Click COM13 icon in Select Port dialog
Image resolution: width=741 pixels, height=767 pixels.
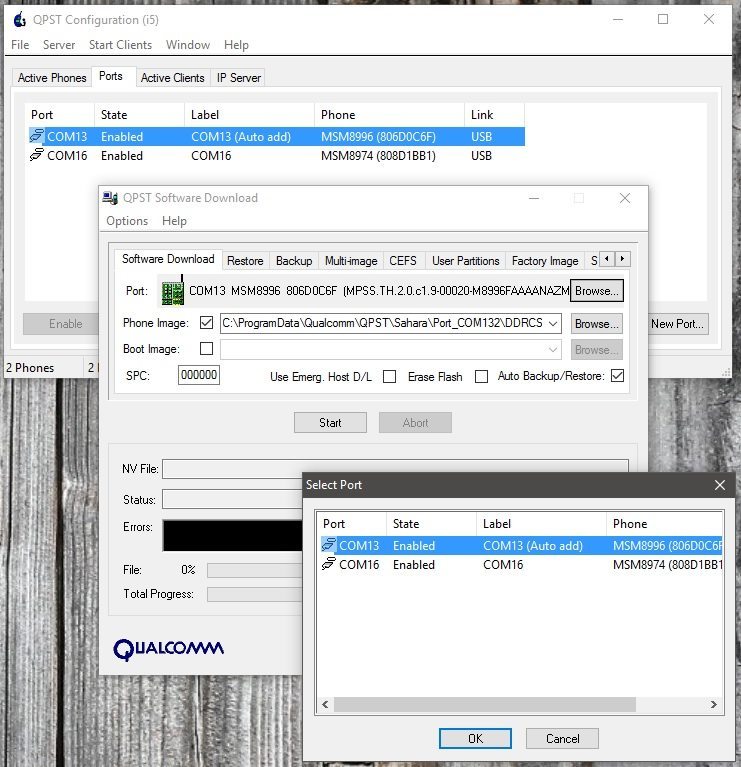pos(329,546)
